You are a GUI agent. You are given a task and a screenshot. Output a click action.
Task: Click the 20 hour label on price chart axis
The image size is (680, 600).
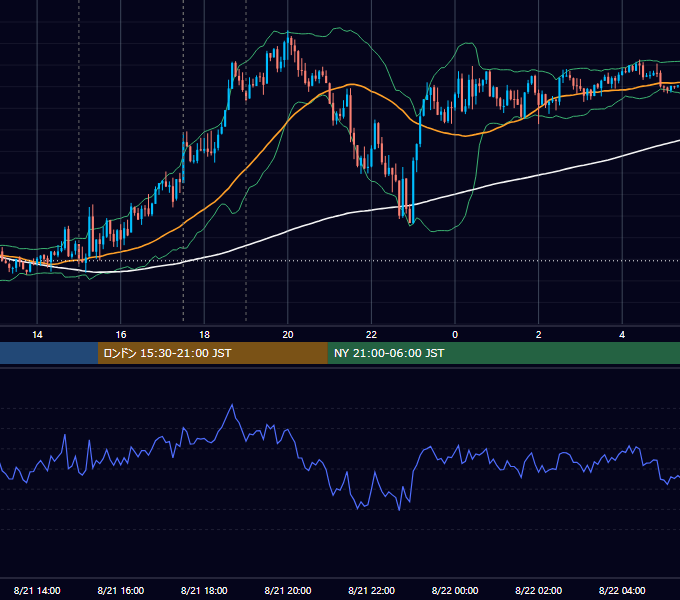pyautogui.click(x=288, y=335)
